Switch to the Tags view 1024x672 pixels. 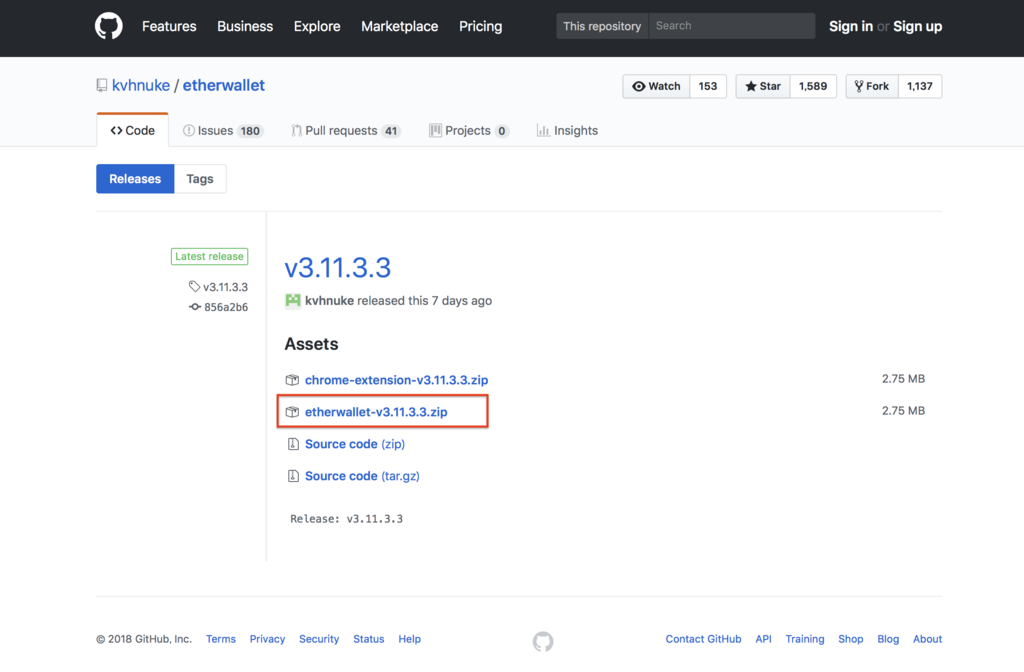[x=200, y=179]
